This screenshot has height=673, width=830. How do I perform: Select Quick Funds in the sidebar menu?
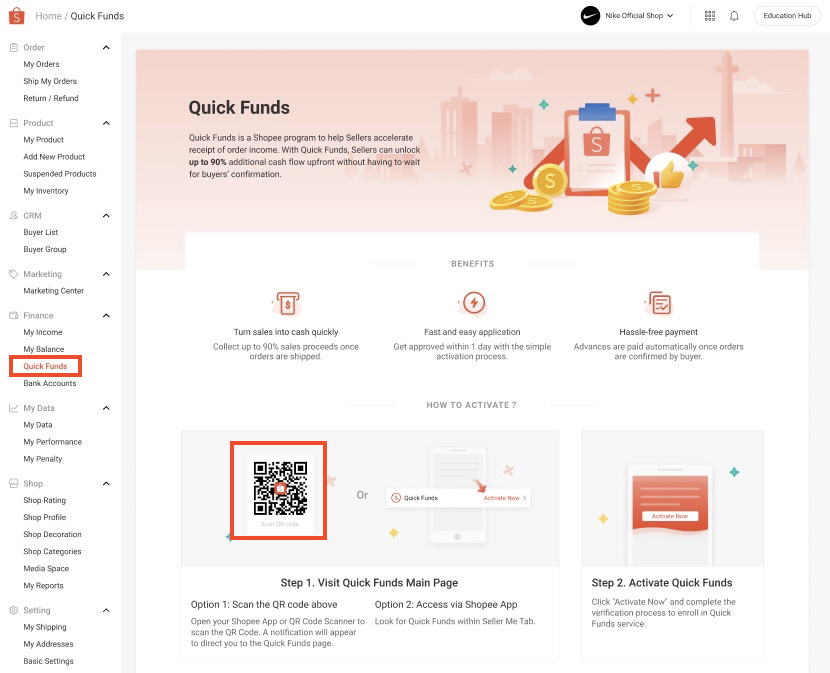[x=48, y=366]
